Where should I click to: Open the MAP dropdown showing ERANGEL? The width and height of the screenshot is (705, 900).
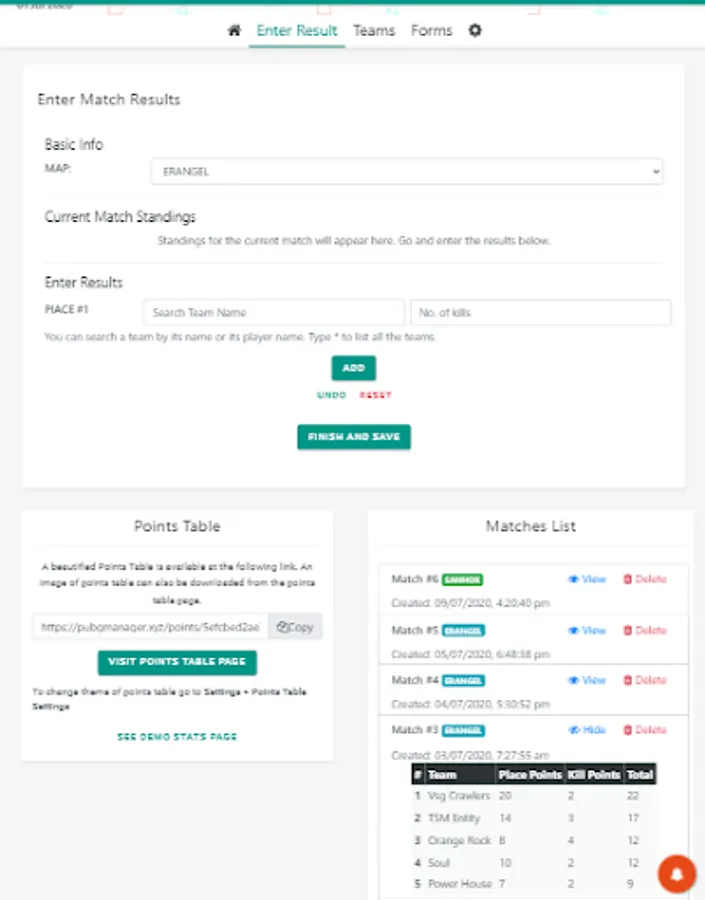(406, 172)
